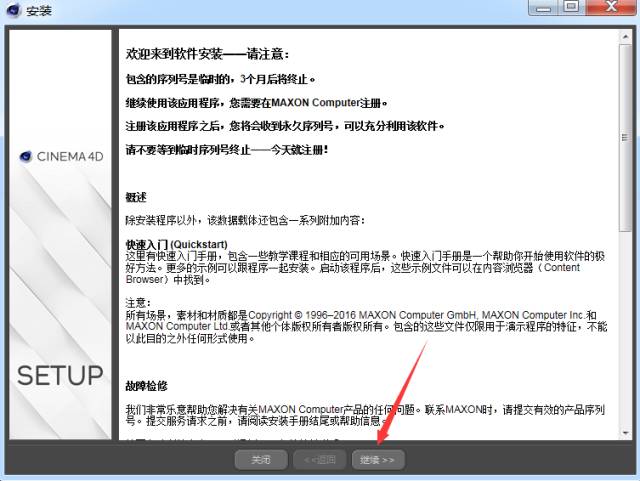
Task: Click the 快速入门 (Quickstart) heading
Action: click(176, 244)
